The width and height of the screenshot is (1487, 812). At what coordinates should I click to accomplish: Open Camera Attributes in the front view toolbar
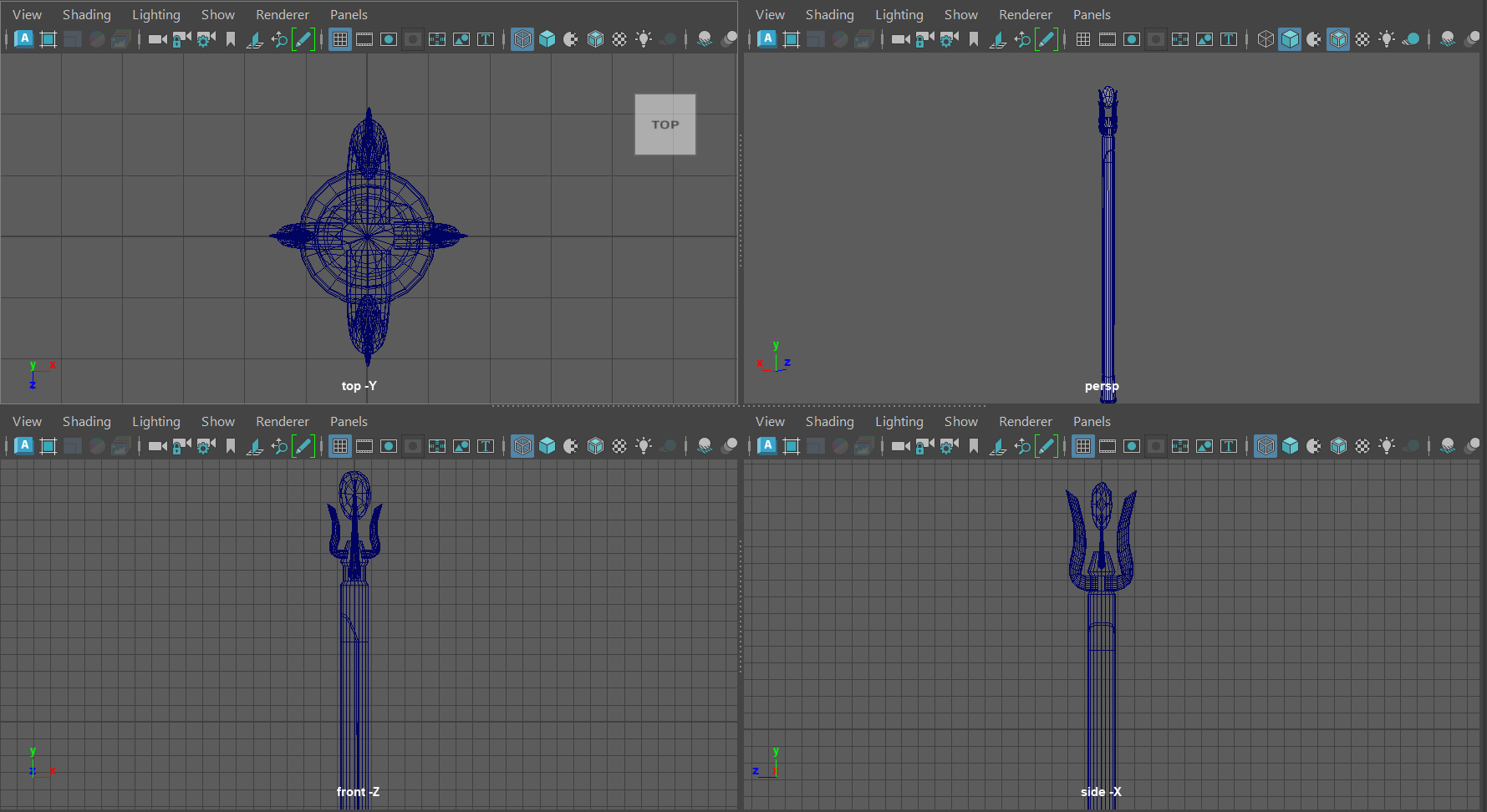(206, 446)
